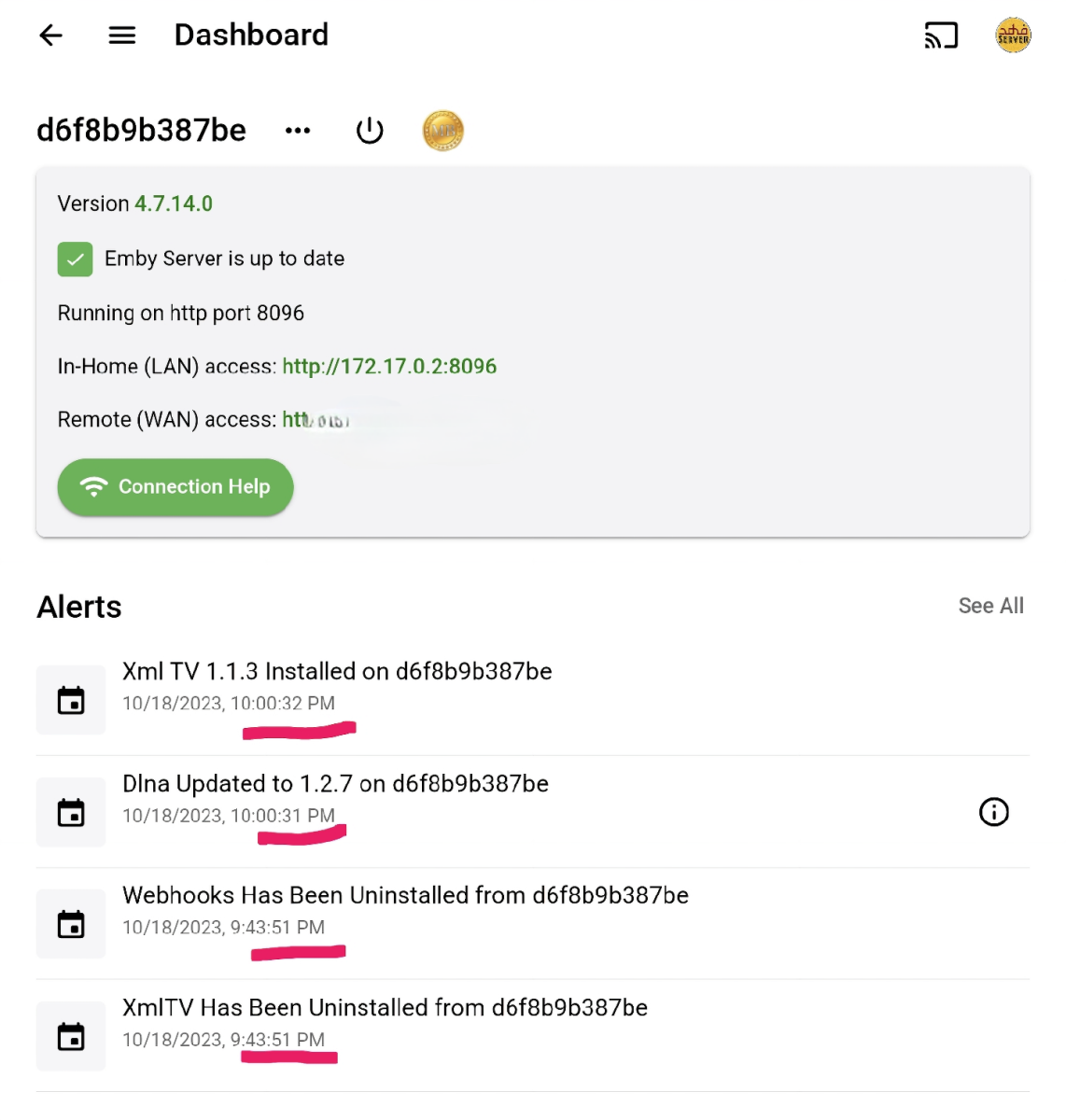
Task: Open the ellipsis menu next to server name
Action: coord(298,131)
